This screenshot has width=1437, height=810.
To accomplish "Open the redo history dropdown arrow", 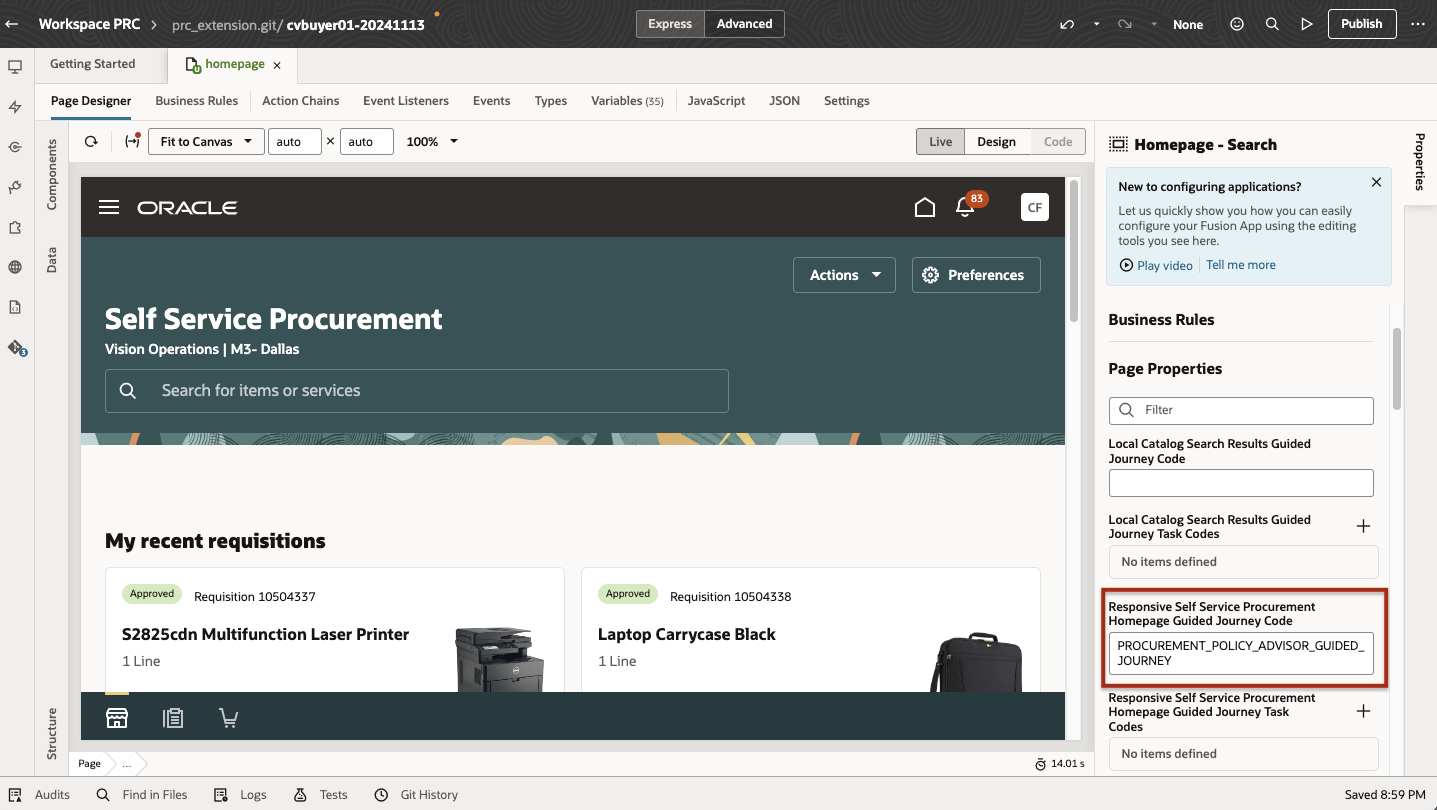I will click(1154, 24).
